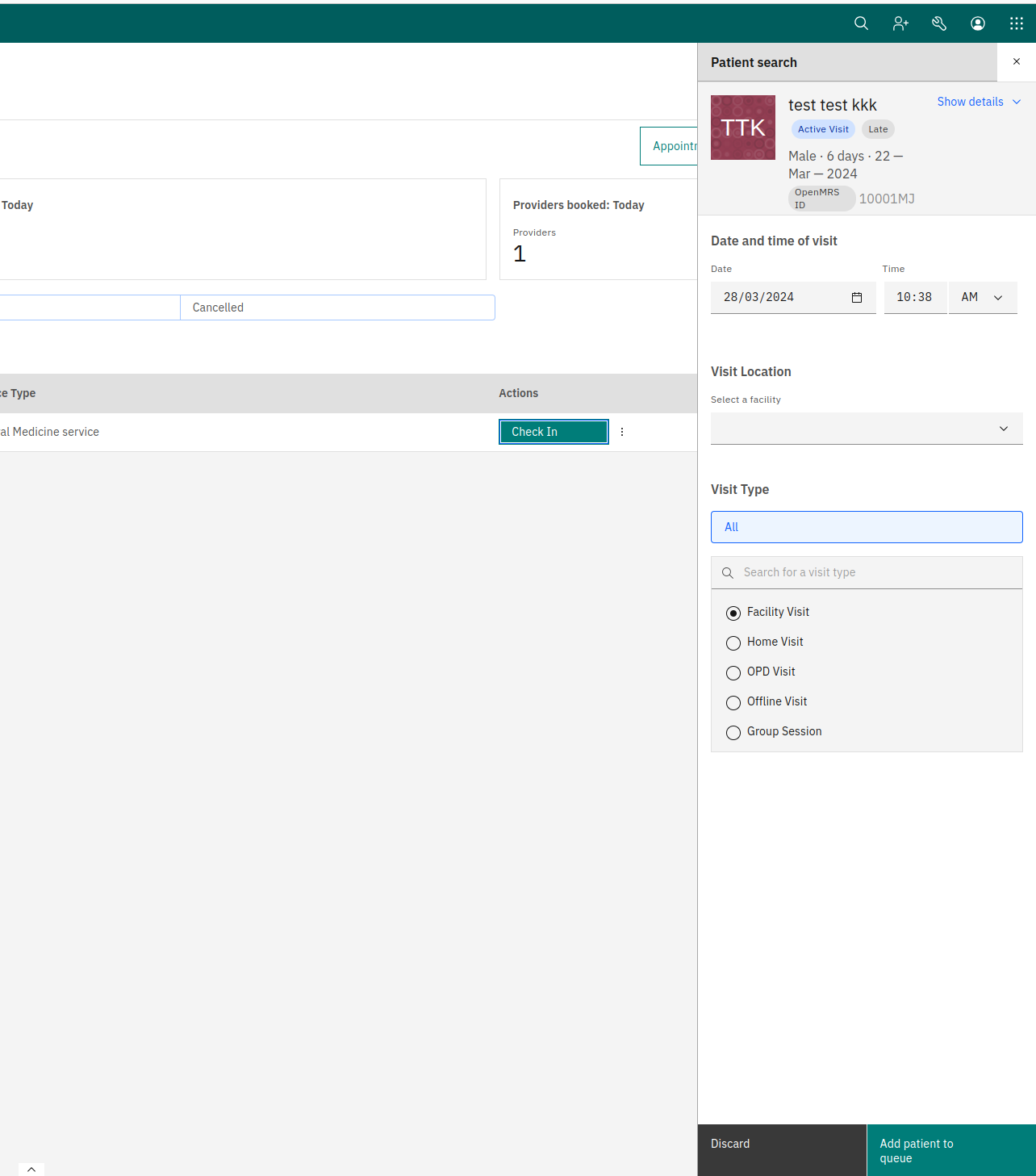The width and height of the screenshot is (1036, 1176).
Task: Open the Select a facility dropdown
Action: 867,429
